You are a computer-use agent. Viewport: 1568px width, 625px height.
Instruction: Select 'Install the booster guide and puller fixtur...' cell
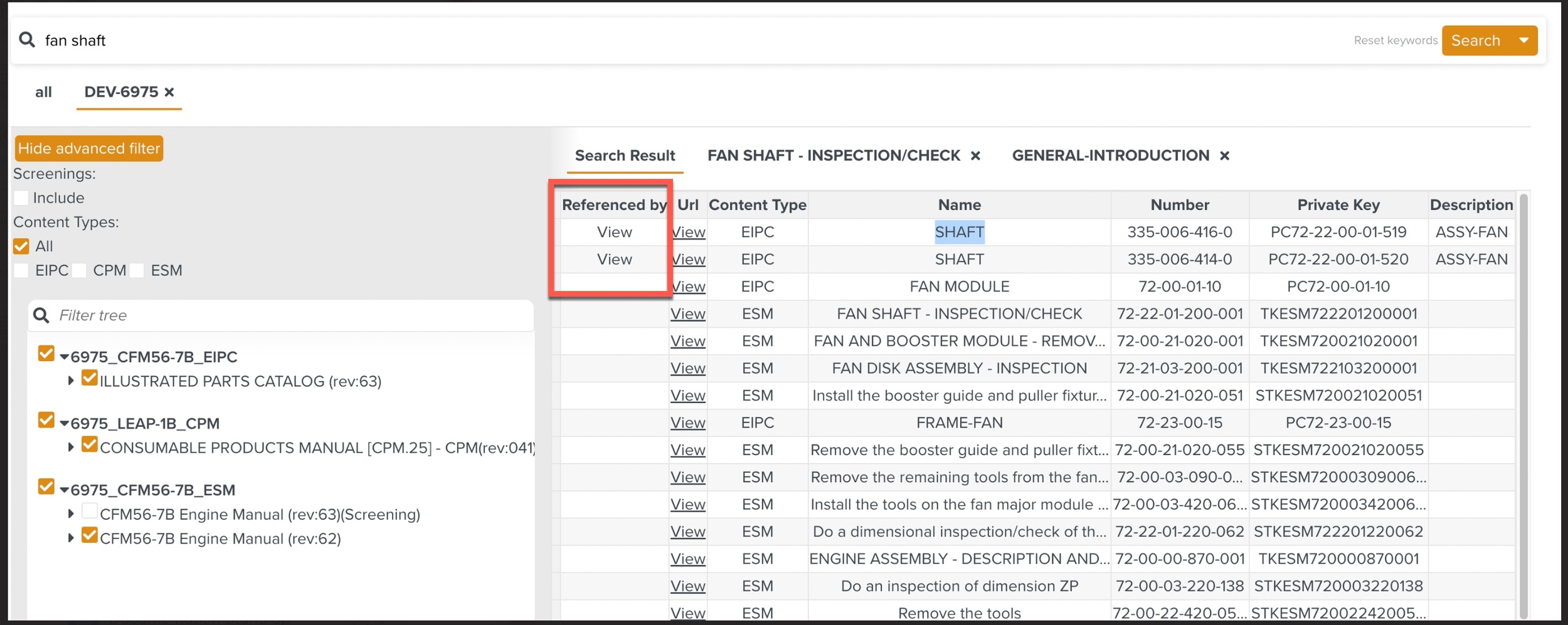959,396
